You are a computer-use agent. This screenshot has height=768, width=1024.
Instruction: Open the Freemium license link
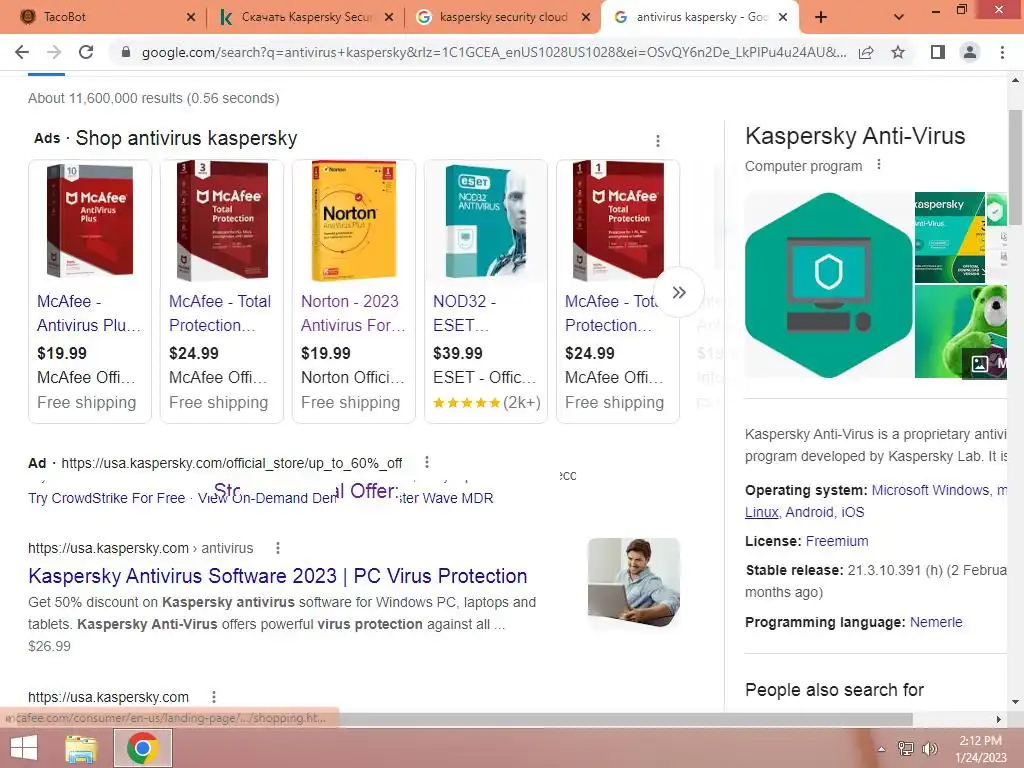pyautogui.click(x=837, y=541)
